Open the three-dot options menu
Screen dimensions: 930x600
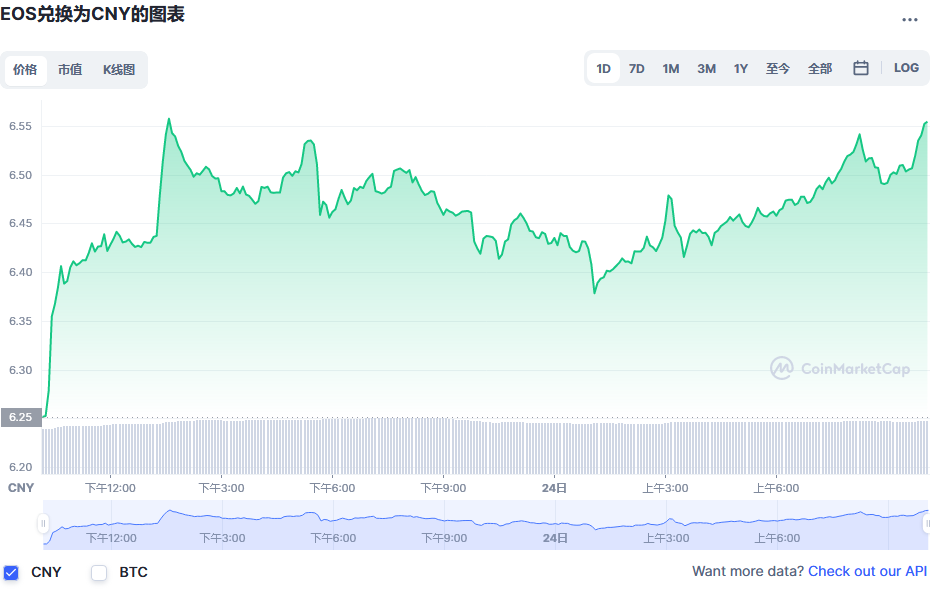911,19
